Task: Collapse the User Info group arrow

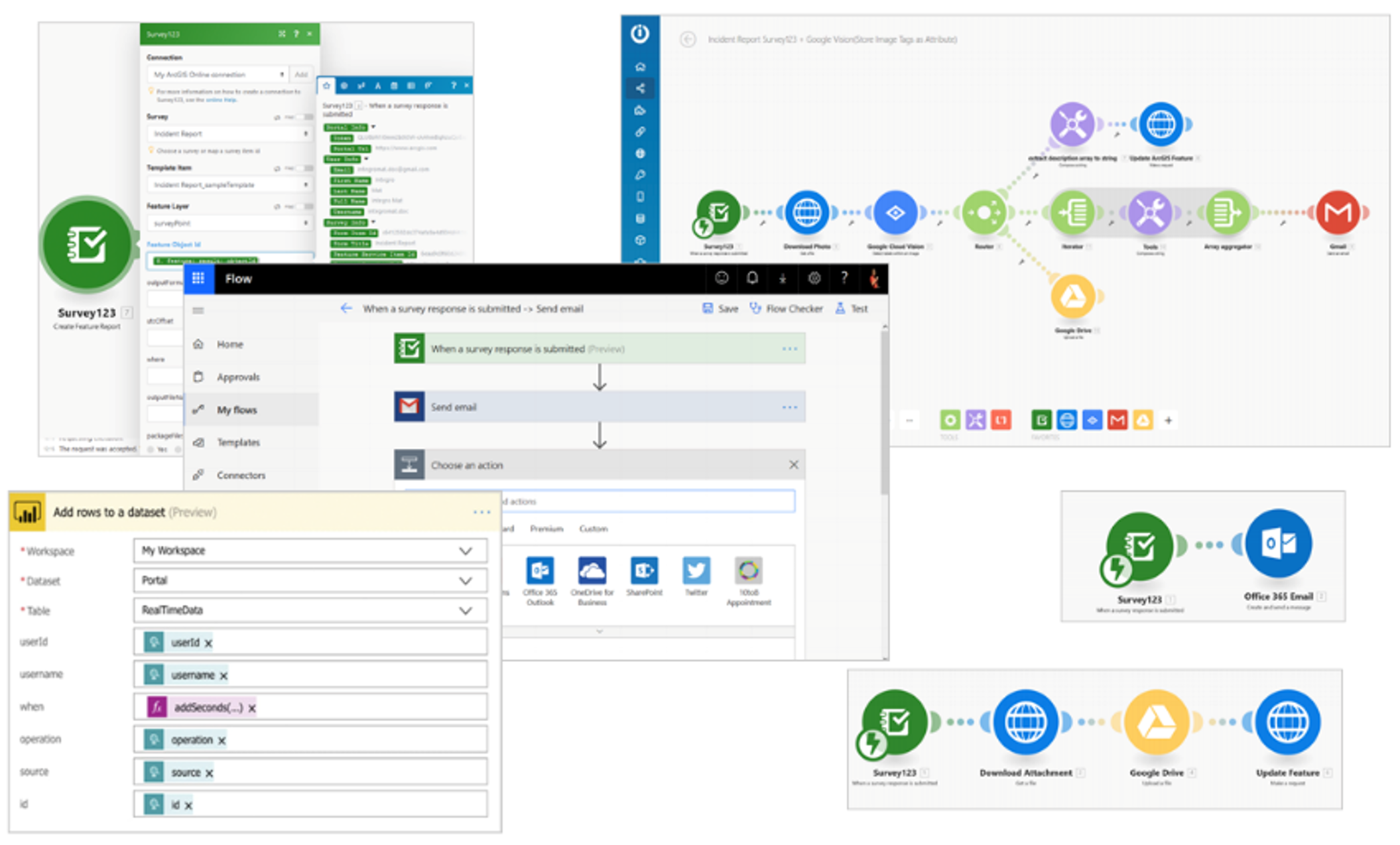Action: pos(366,159)
